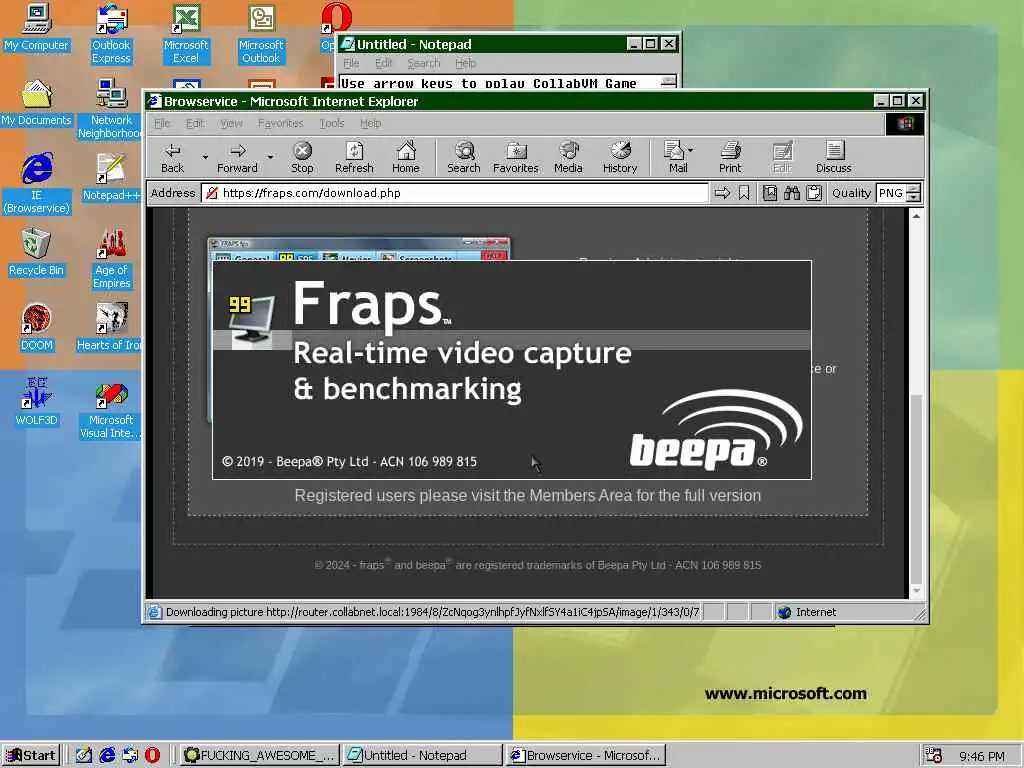The height and width of the screenshot is (768, 1024).
Task: Open the Help menu in Internet Explorer
Action: coord(370,123)
